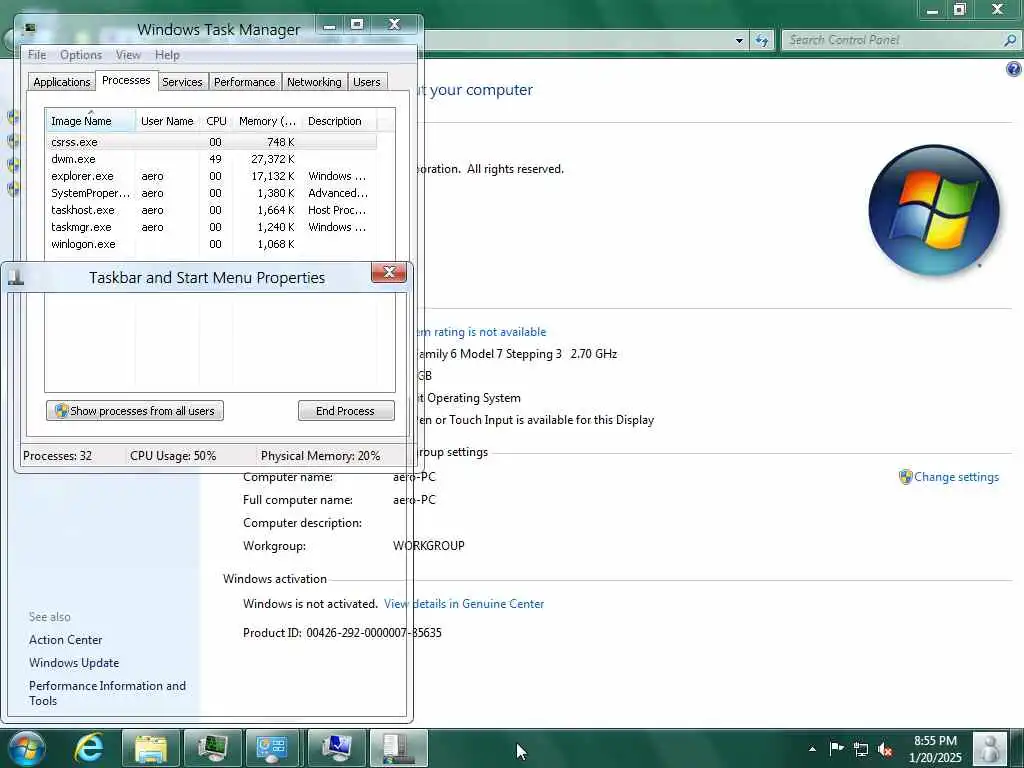Image resolution: width=1024 pixels, height=768 pixels.
Task: Click the search magnifier icon
Action: click(1010, 40)
